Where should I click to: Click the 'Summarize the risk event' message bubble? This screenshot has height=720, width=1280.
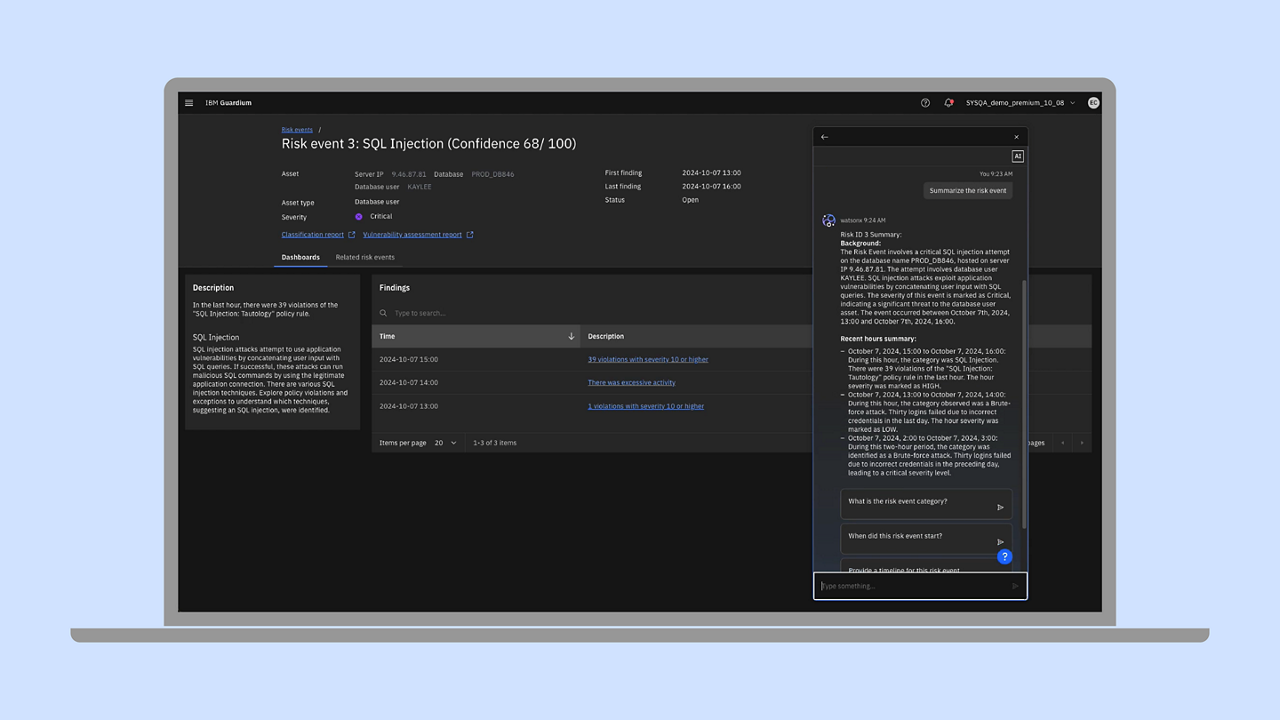[x=968, y=190]
